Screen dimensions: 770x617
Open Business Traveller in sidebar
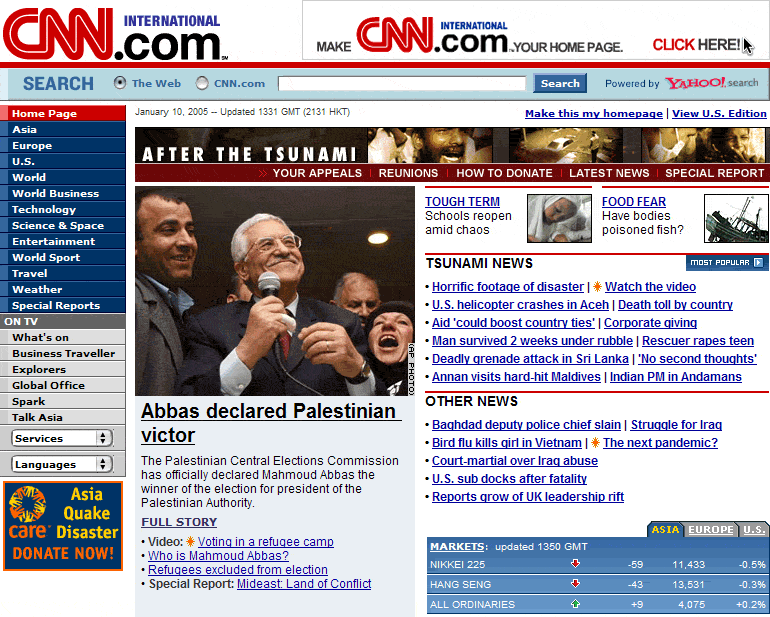pos(63,354)
